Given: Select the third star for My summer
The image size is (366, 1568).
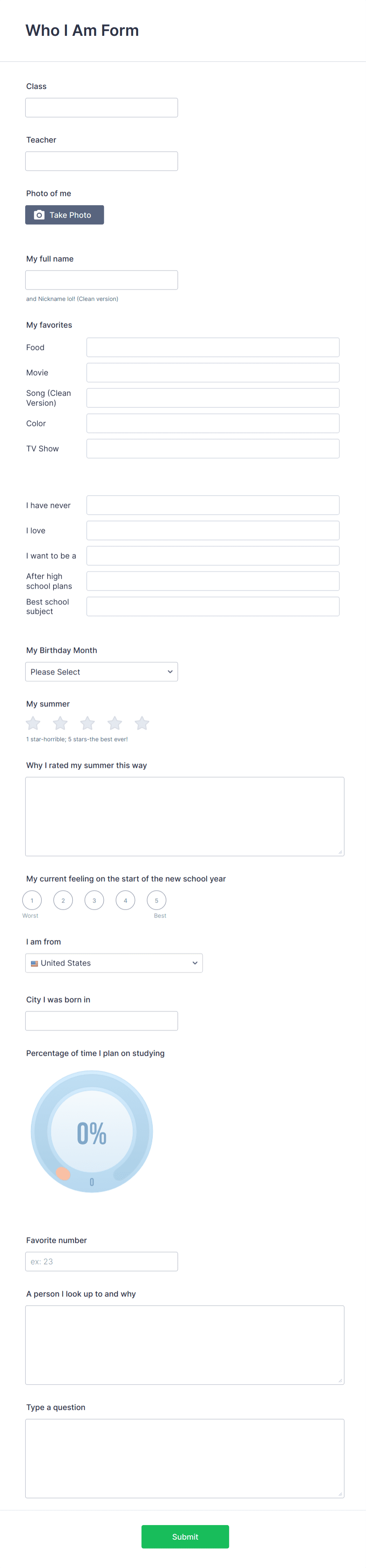Looking at the screenshot, I should (87, 723).
